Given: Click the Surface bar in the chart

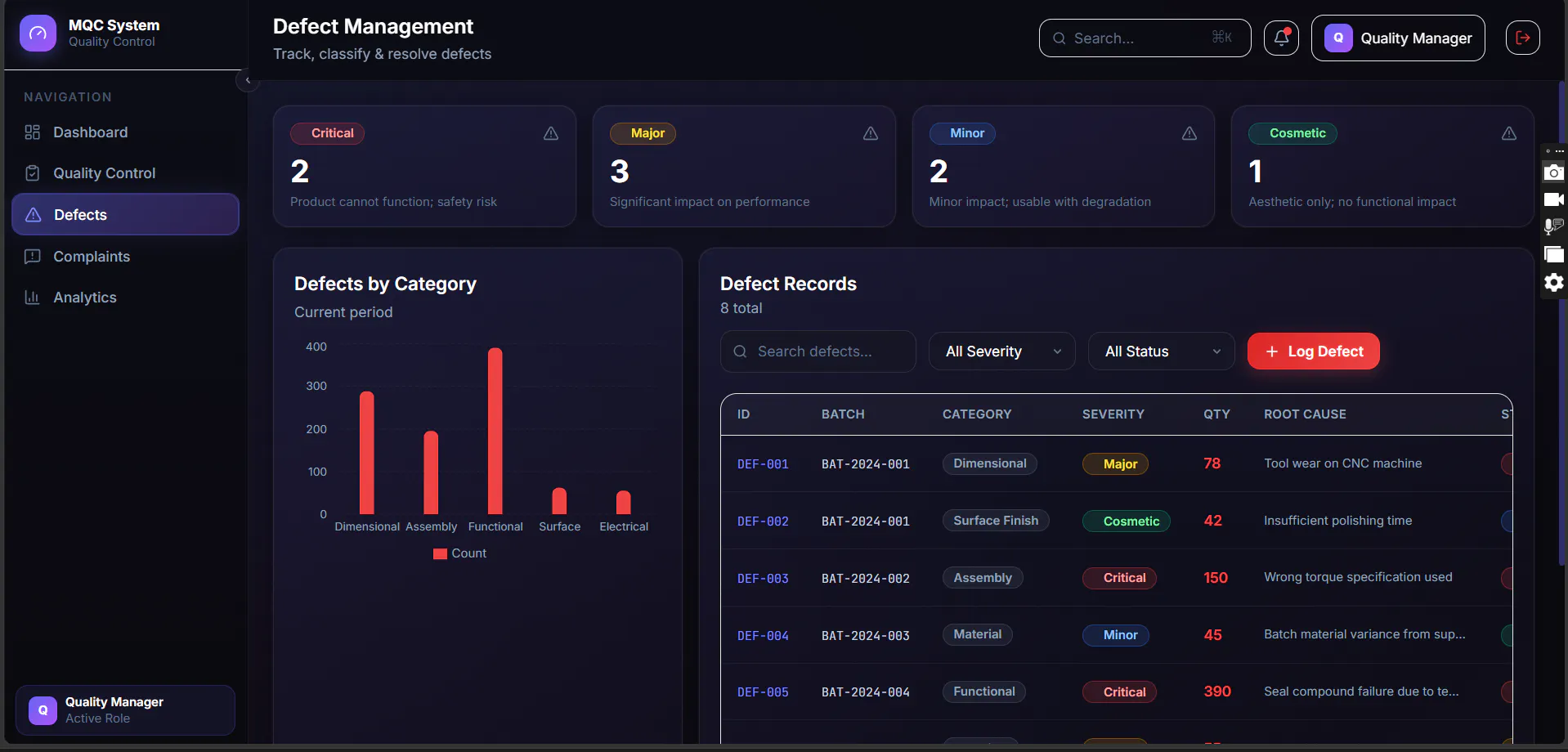Looking at the screenshot, I should 559,501.
